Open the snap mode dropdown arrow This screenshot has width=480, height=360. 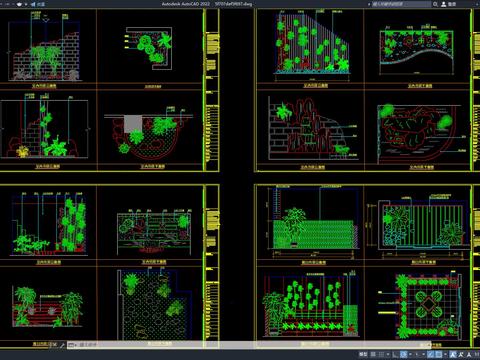388,354
